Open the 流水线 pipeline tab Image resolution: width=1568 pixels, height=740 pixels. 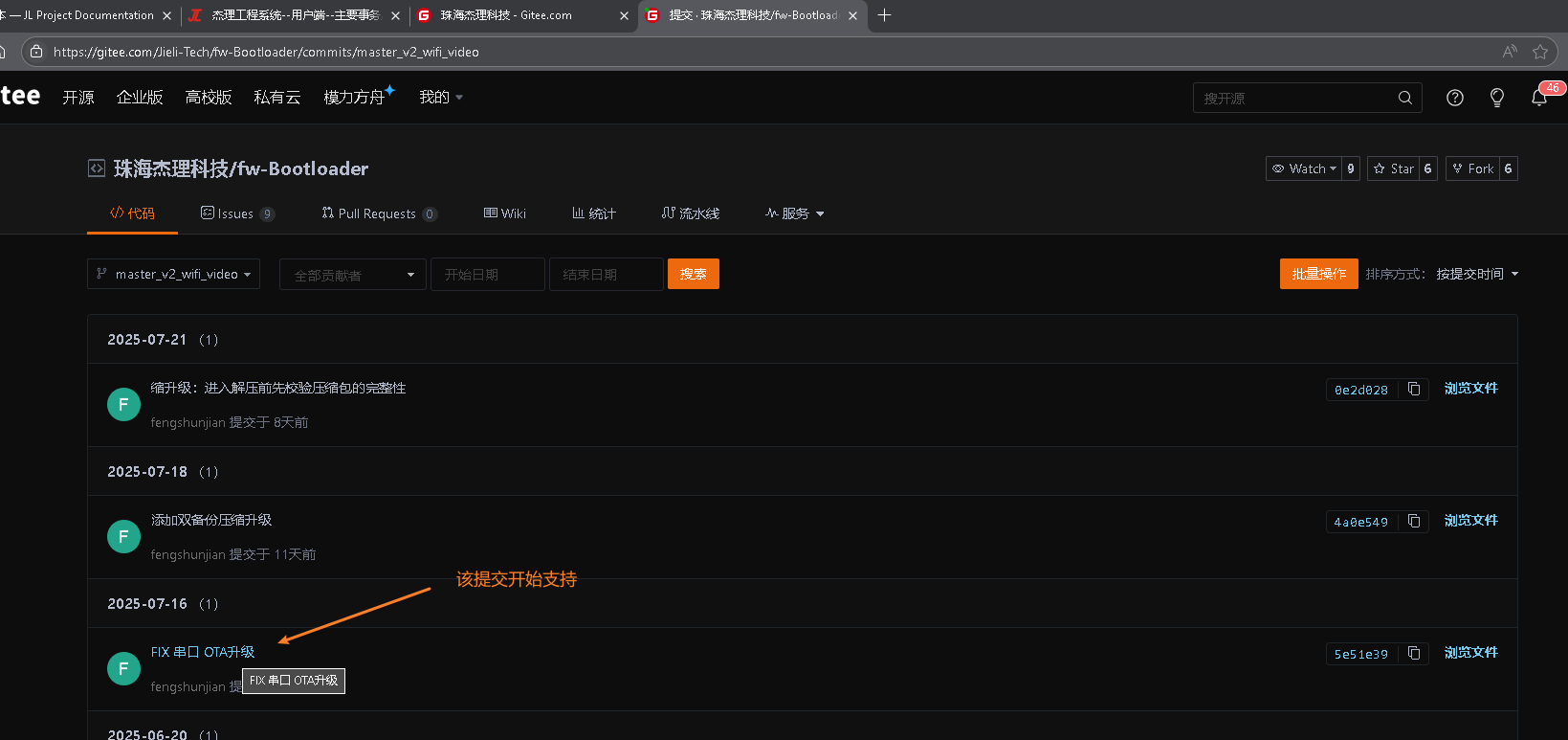click(x=691, y=213)
